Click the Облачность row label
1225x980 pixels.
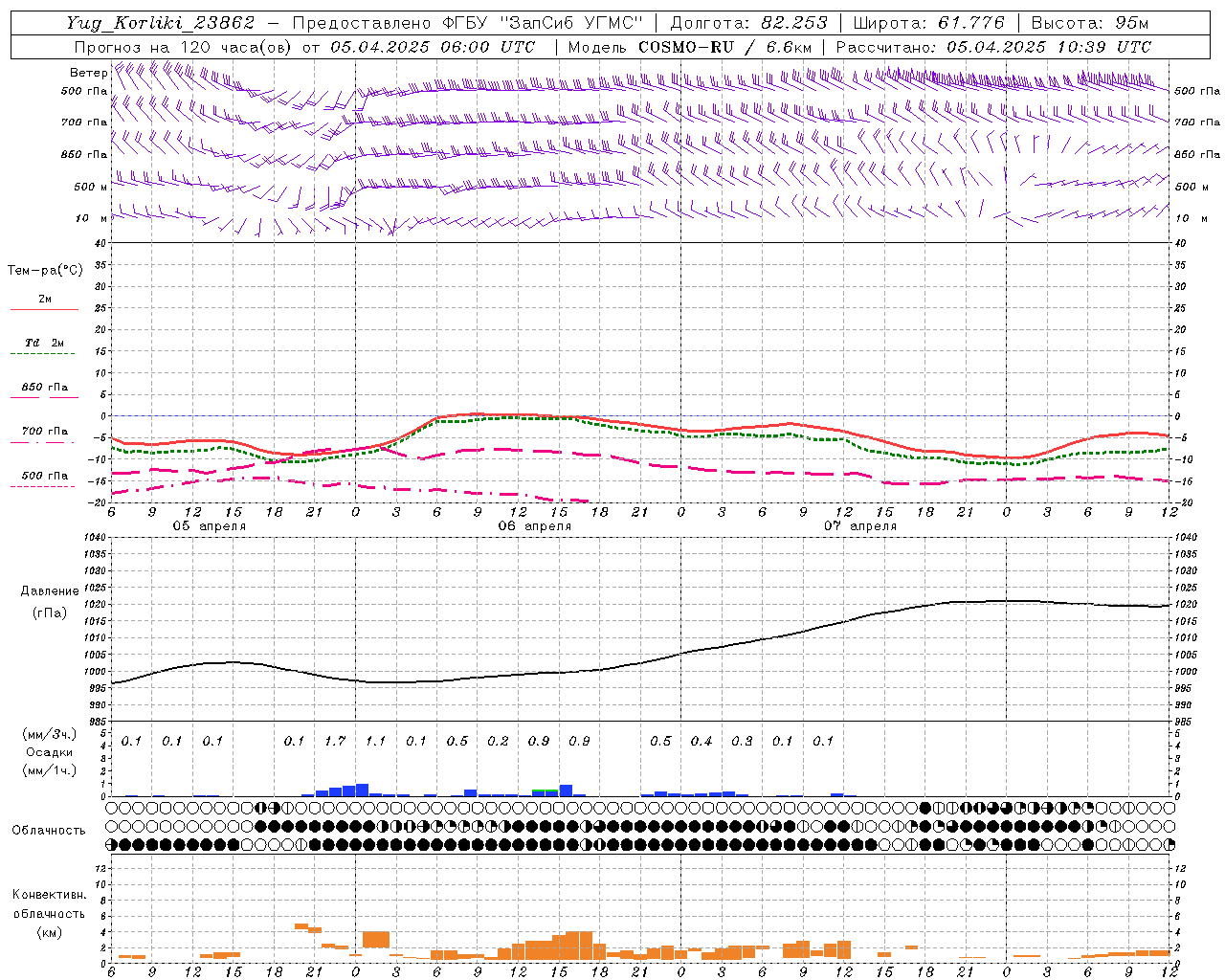[49, 831]
